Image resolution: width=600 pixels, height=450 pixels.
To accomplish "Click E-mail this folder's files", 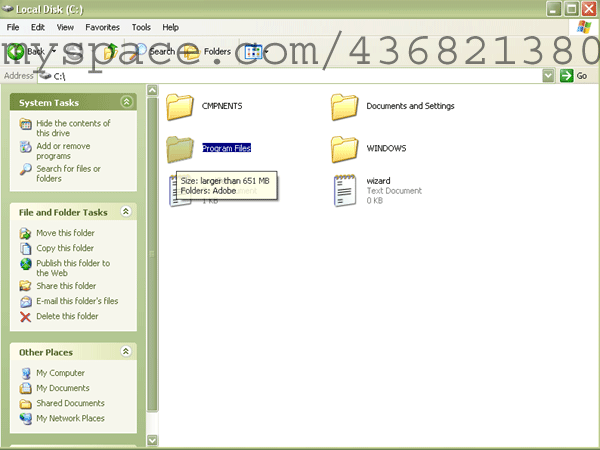I will (77, 301).
